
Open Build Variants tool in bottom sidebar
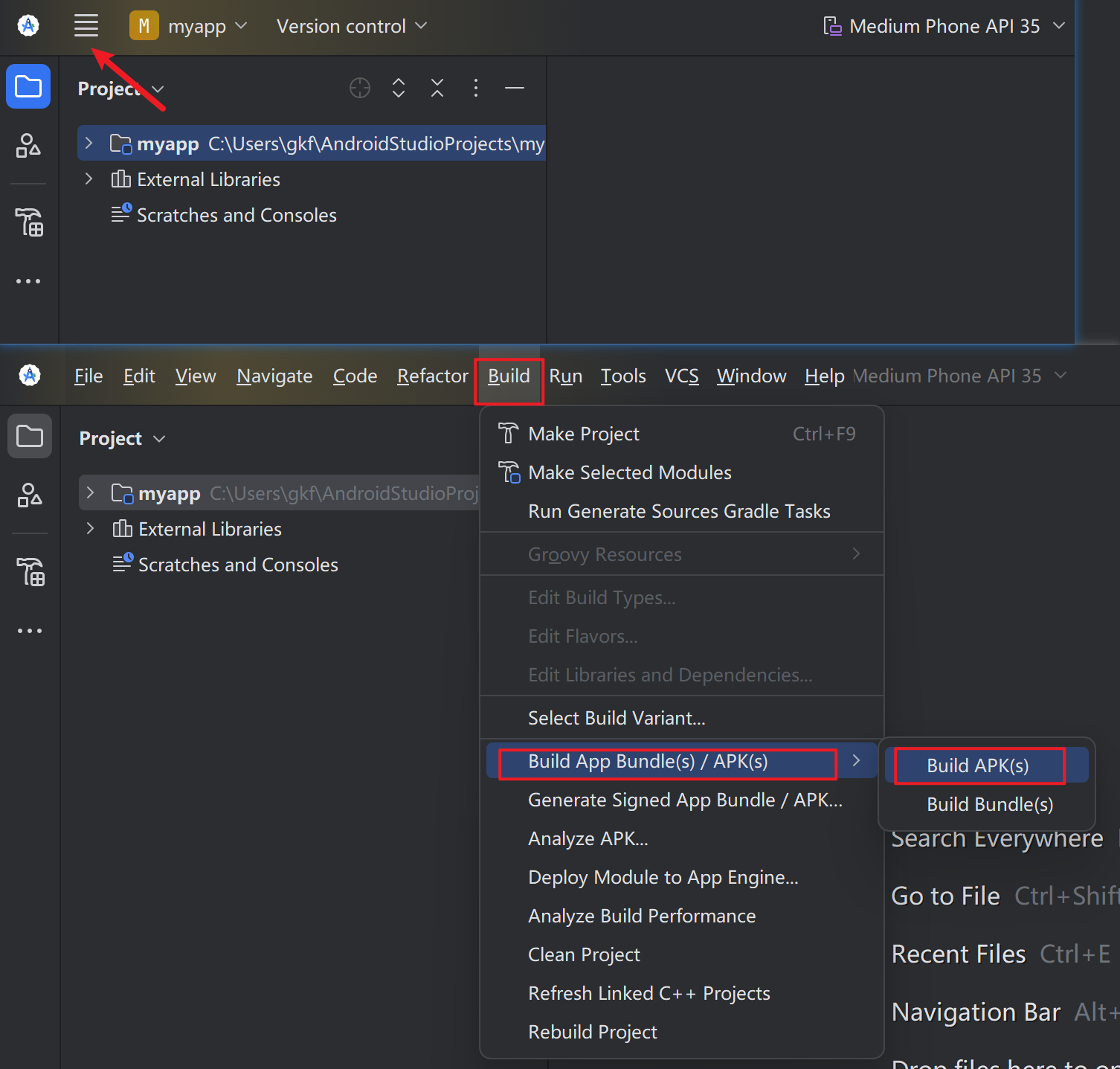pyautogui.click(x=30, y=571)
